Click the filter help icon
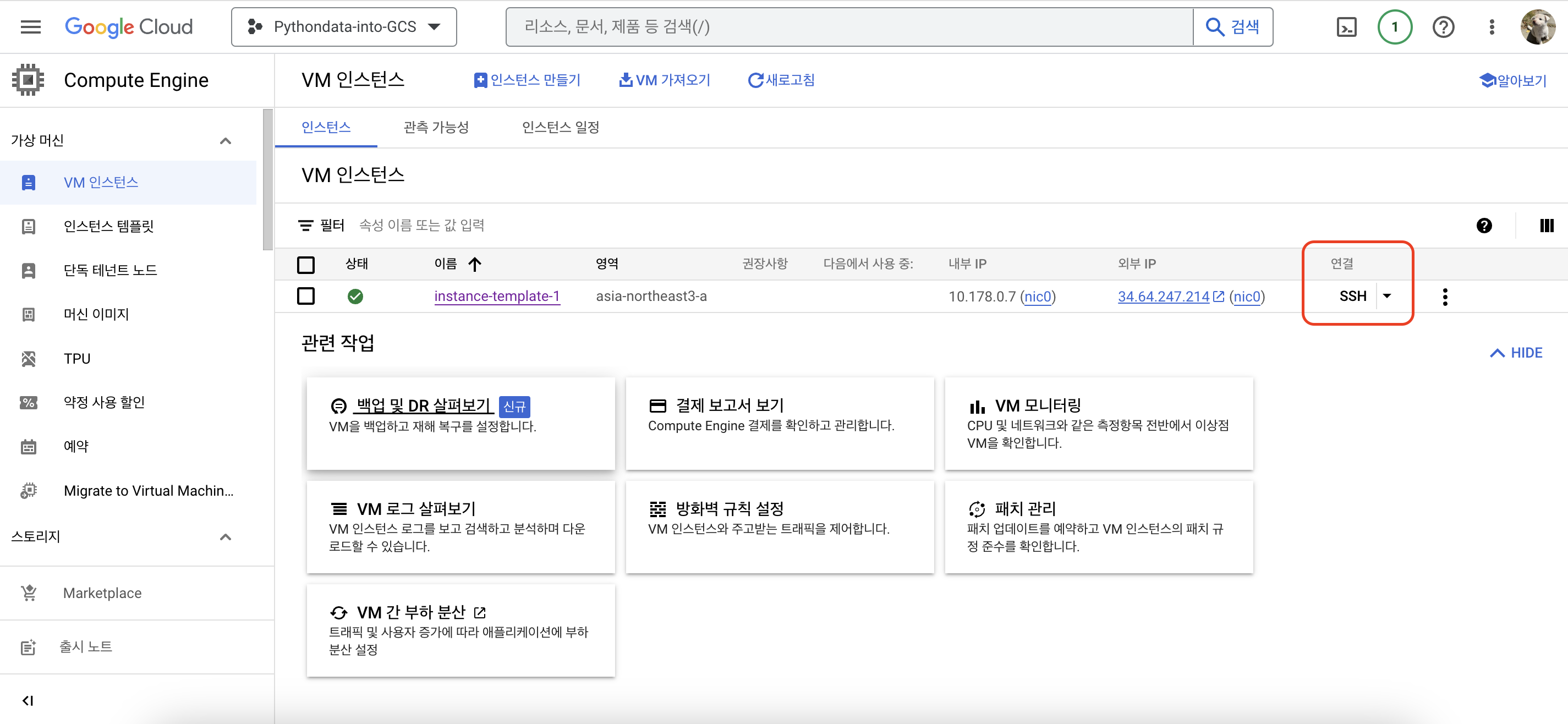 (x=1483, y=226)
